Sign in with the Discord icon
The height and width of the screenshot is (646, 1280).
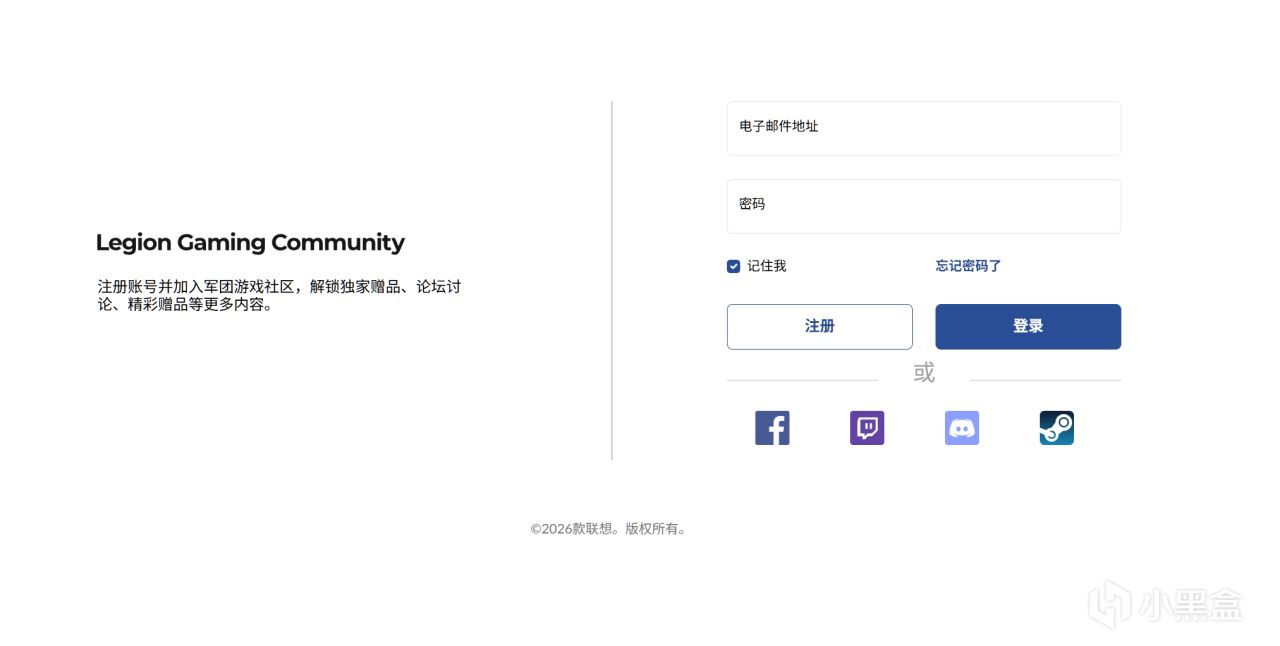click(962, 428)
